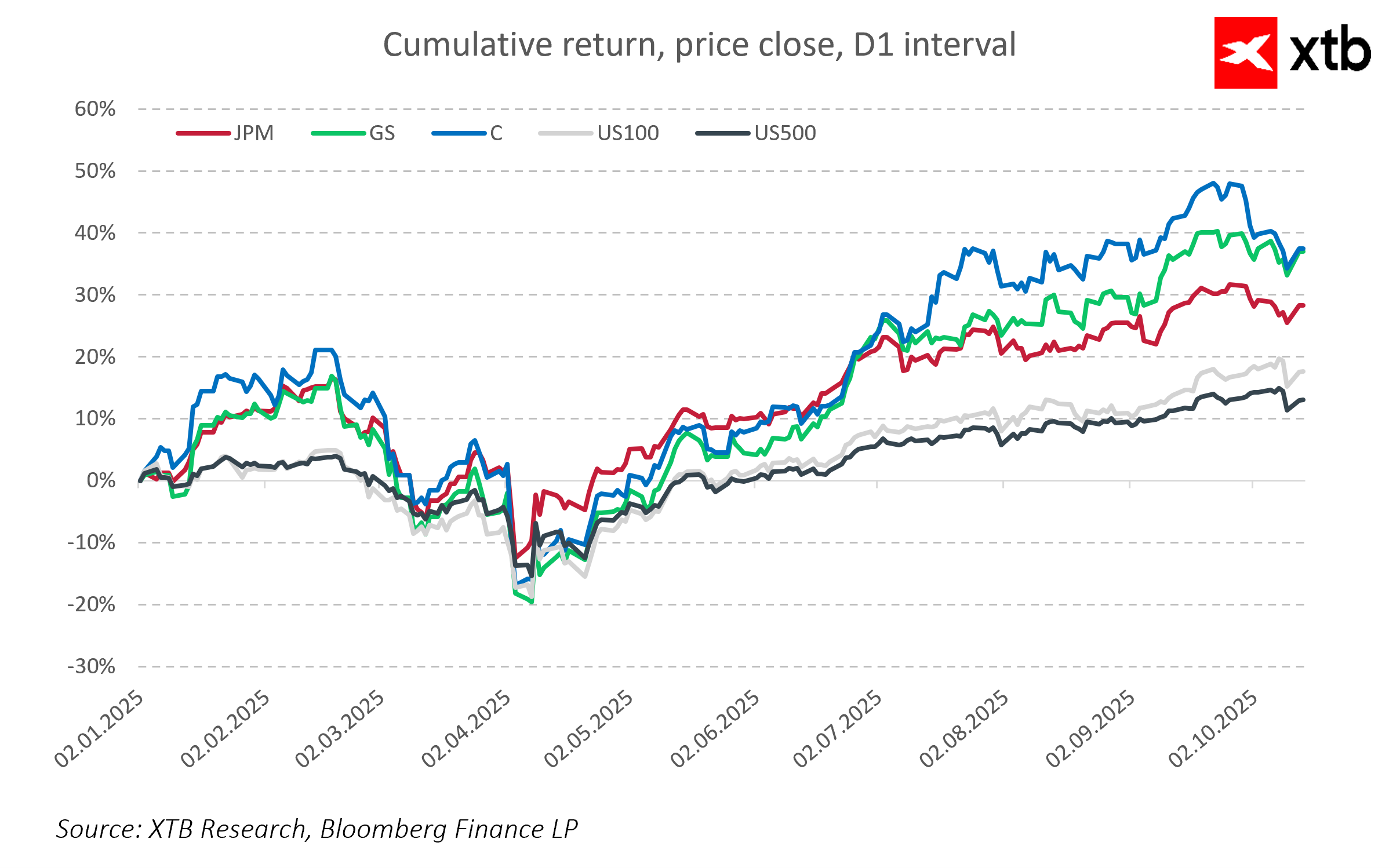Image resolution: width=1400 pixels, height=868 pixels.
Task: Click the Source attribution text
Action: tap(317, 829)
